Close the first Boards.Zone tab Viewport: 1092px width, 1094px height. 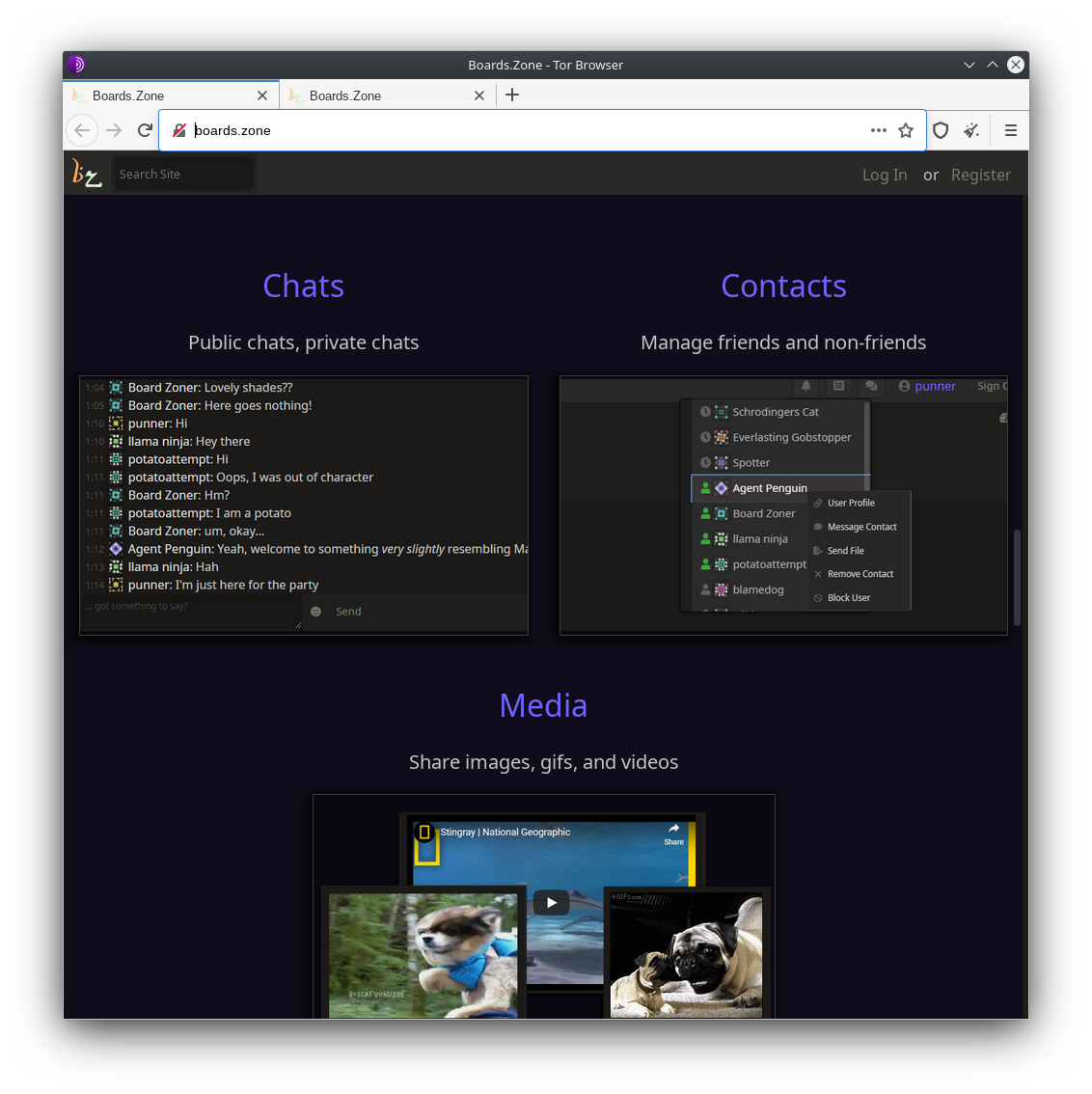coord(262,96)
